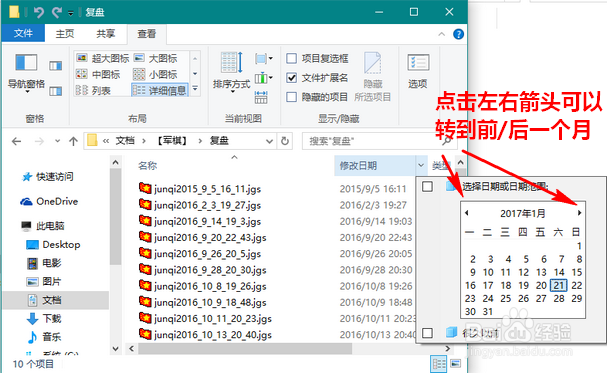Switch to the 主页 ribbon tab
607x373 pixels.
point(65,34)
